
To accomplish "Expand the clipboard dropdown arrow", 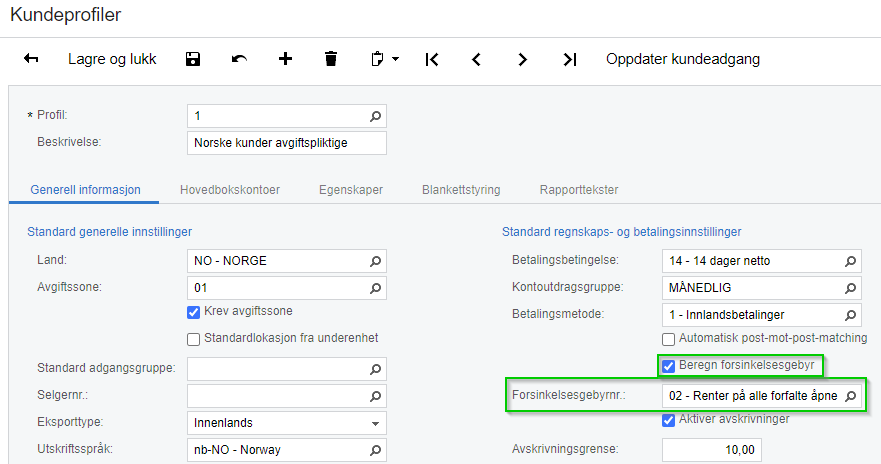I will (x=396, y=59).
